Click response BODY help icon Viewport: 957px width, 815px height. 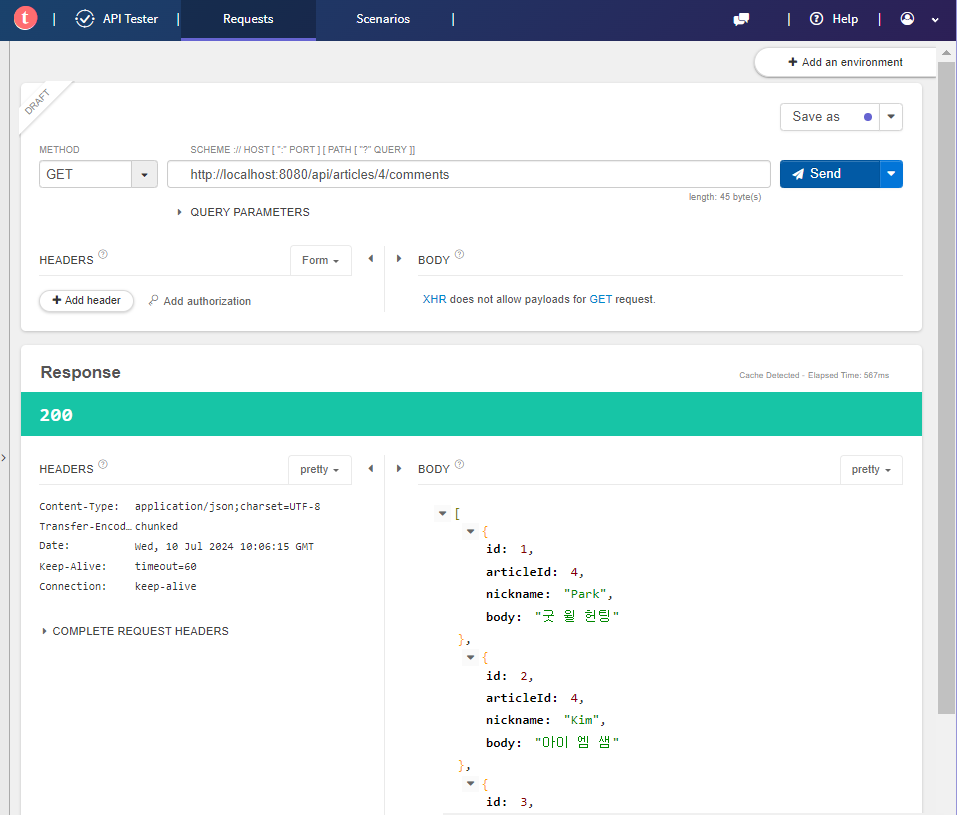click(460, 464)
